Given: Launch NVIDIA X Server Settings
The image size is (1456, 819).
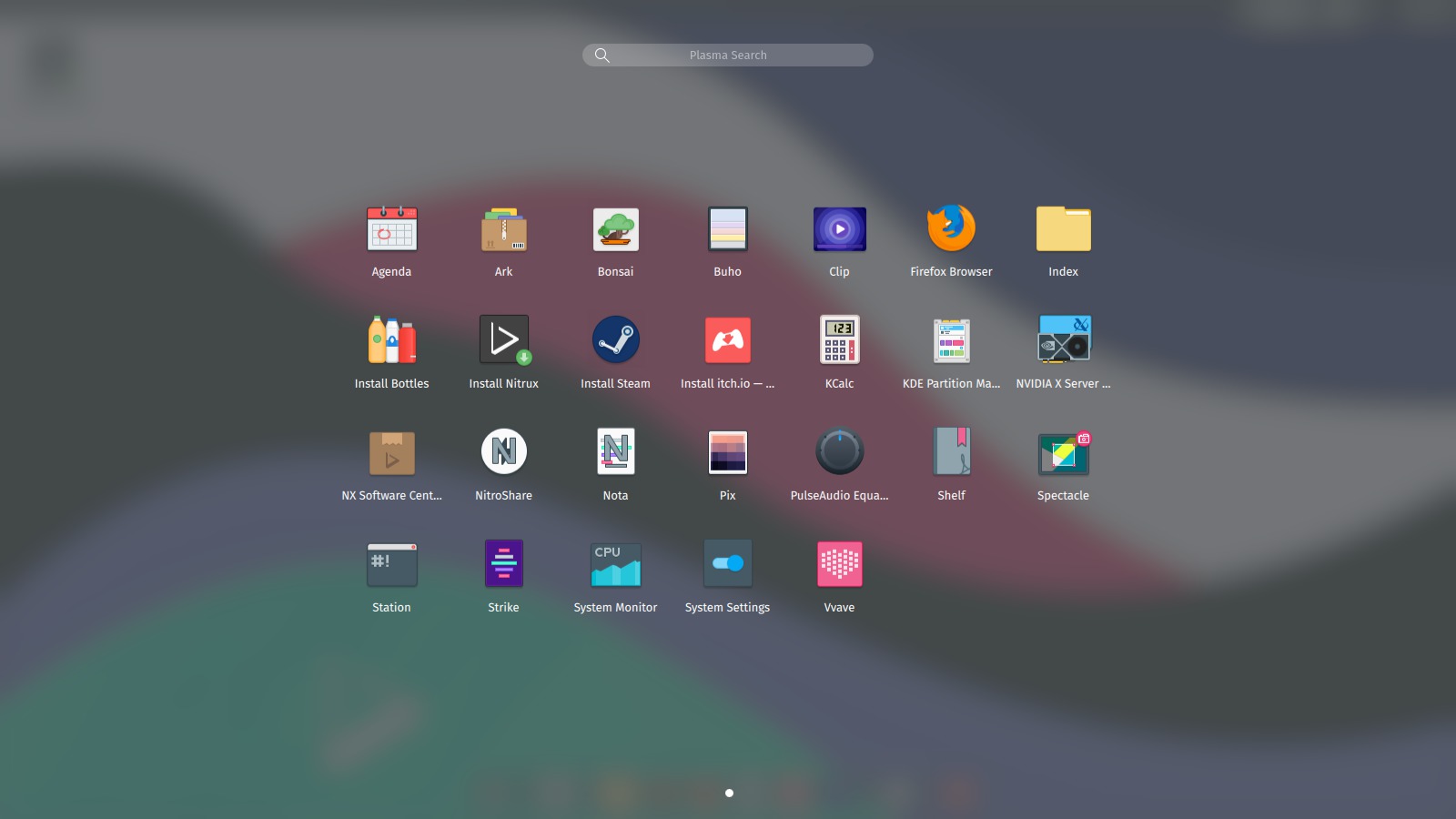Looking at the screenshot, I should (x=1063, y=339).
